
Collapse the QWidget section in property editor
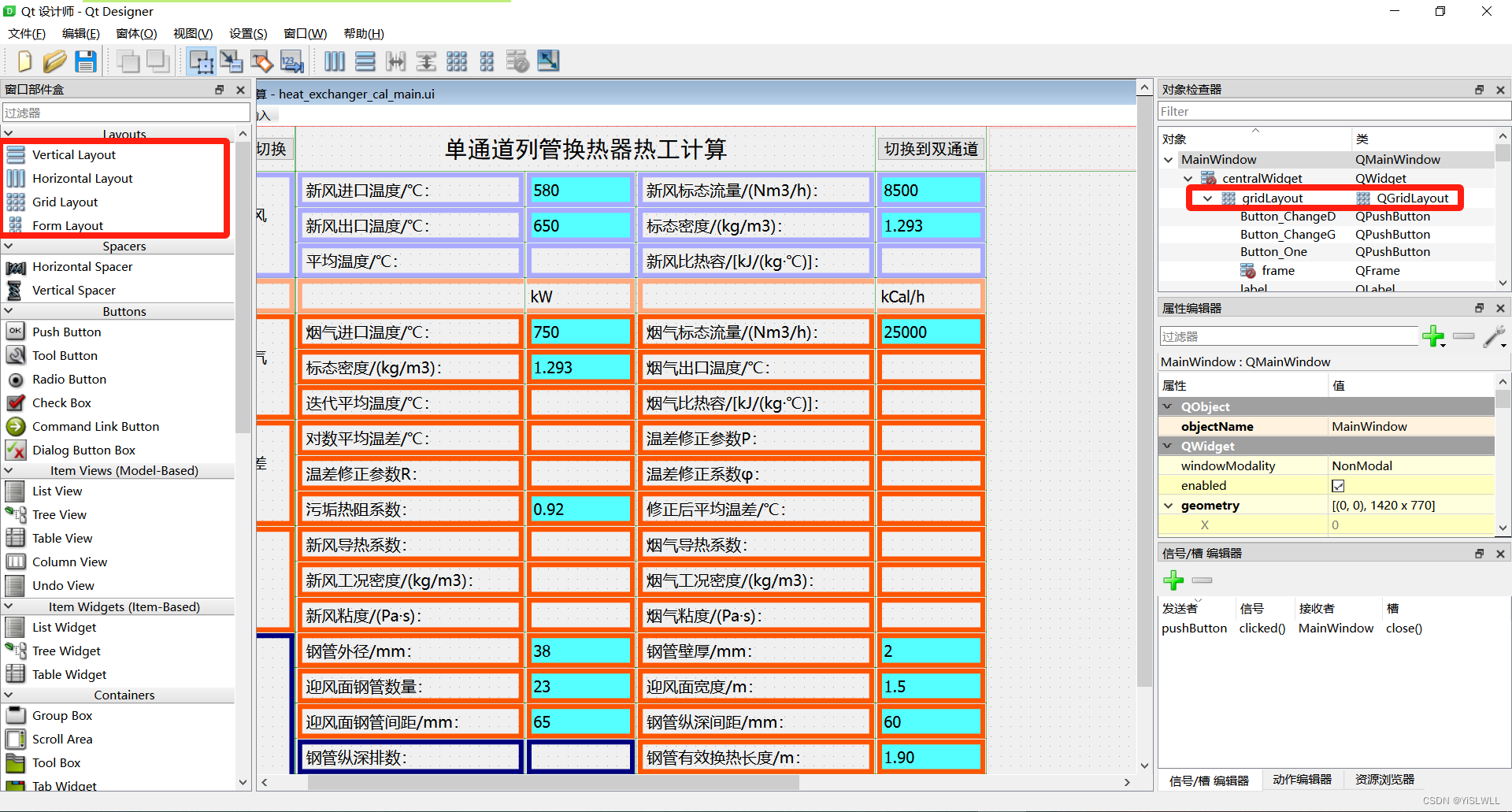pos(1168,446)
